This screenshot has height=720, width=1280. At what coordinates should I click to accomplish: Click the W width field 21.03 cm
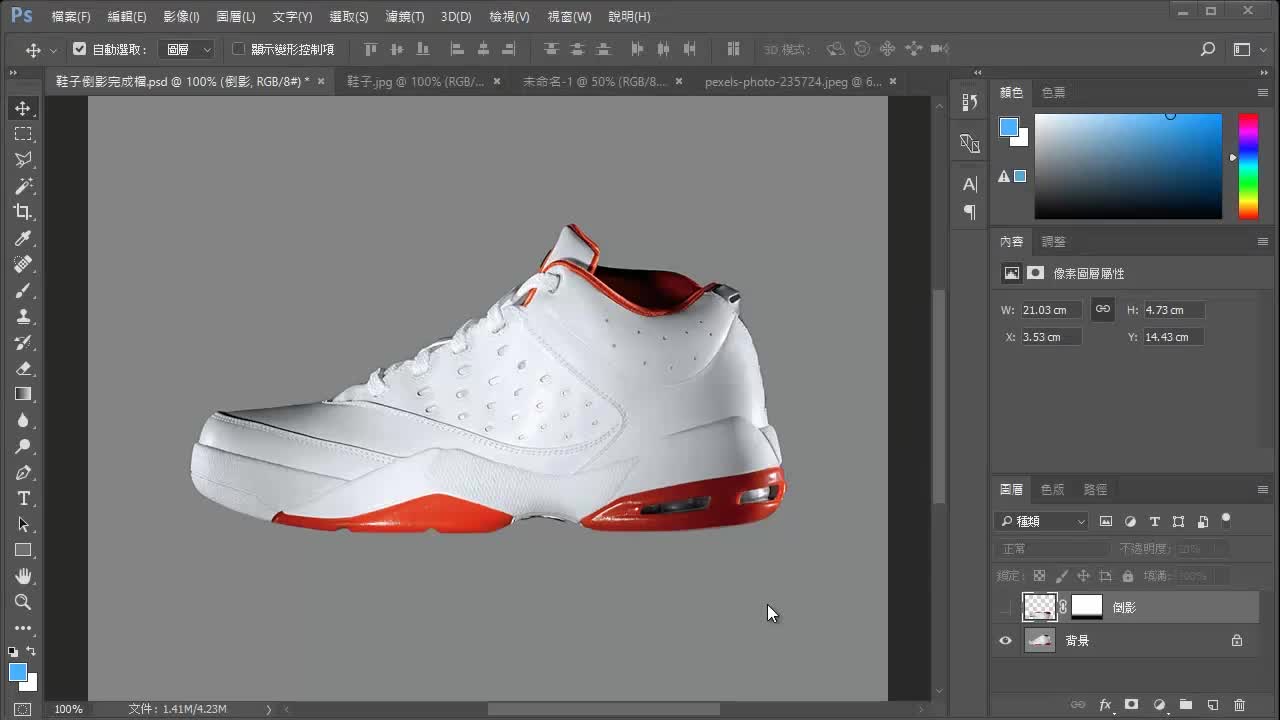click(1051, 310)
